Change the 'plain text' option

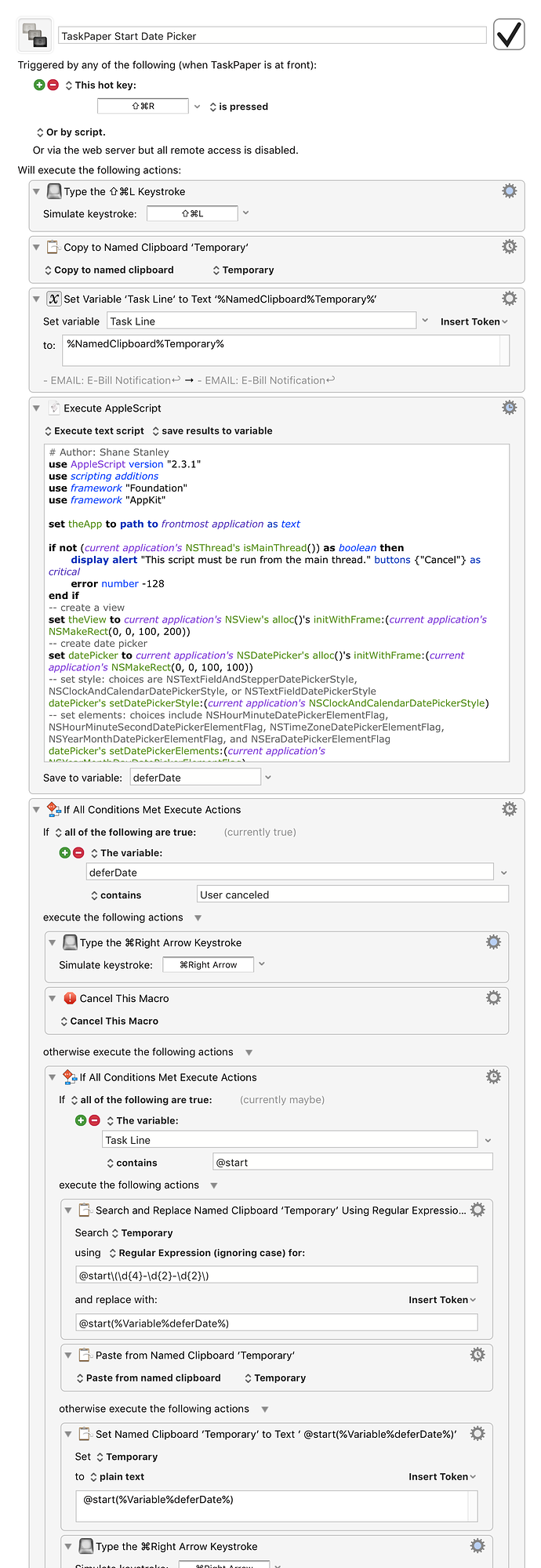(x=117, y=1476)
